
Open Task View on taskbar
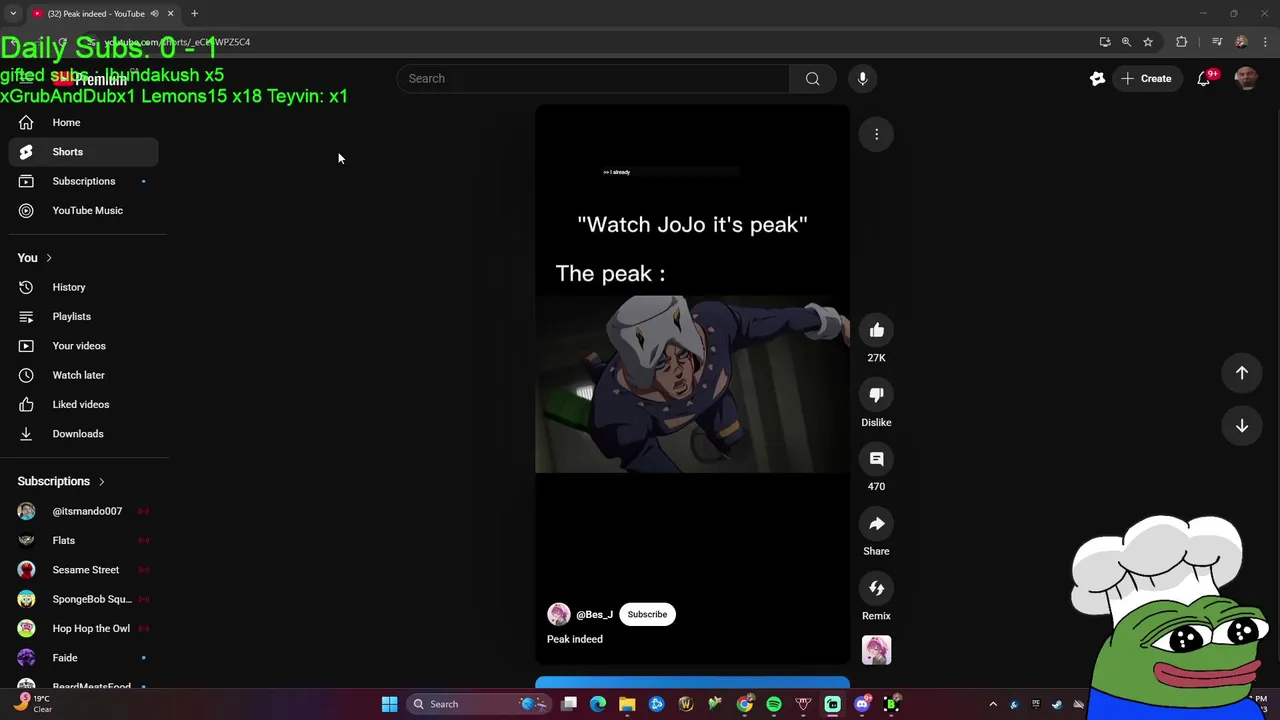point(569,704)
